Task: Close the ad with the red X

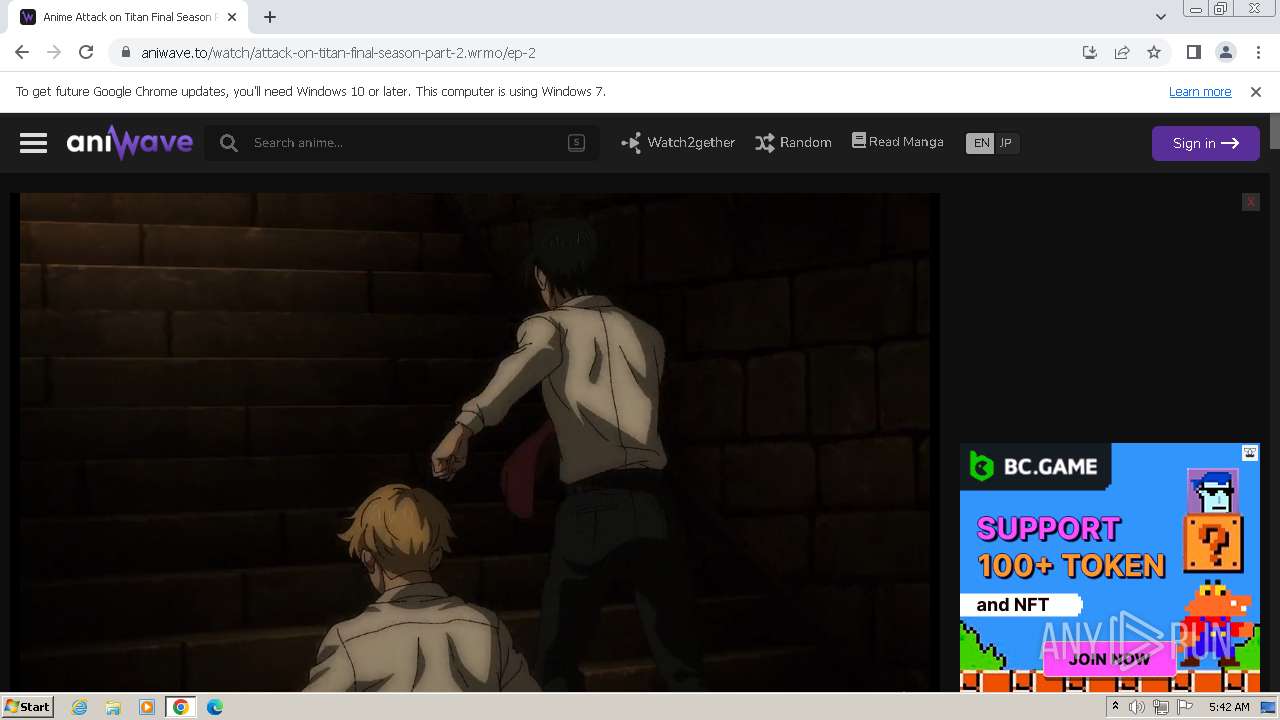Action: (x=1250, y=202)
